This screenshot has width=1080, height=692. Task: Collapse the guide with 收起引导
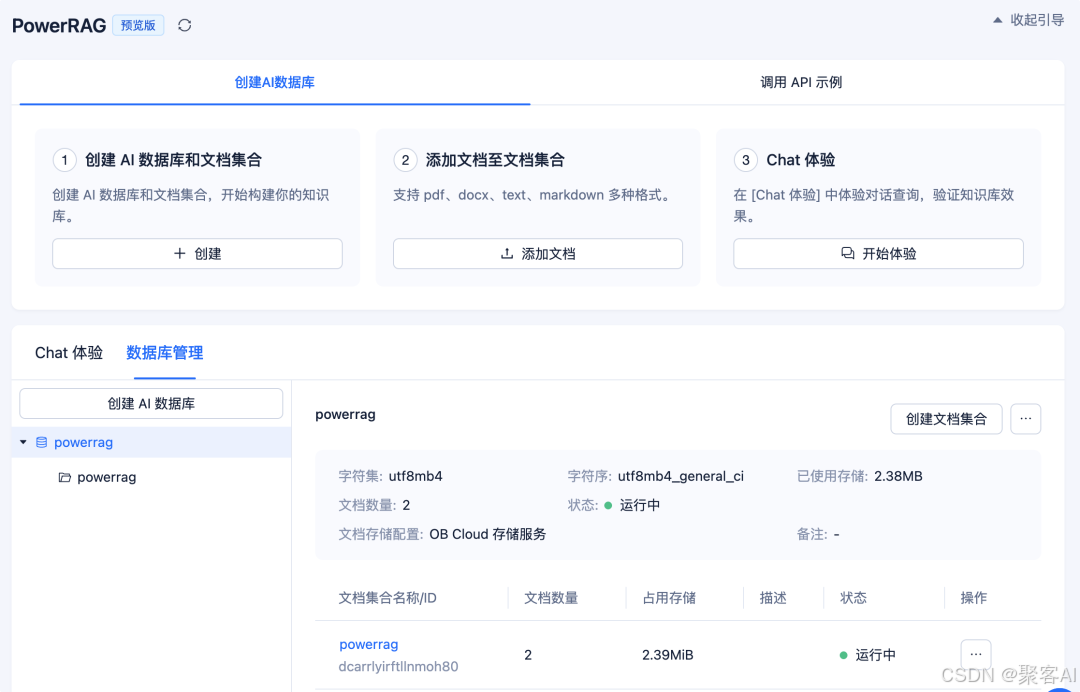[x=1028, y=20]
